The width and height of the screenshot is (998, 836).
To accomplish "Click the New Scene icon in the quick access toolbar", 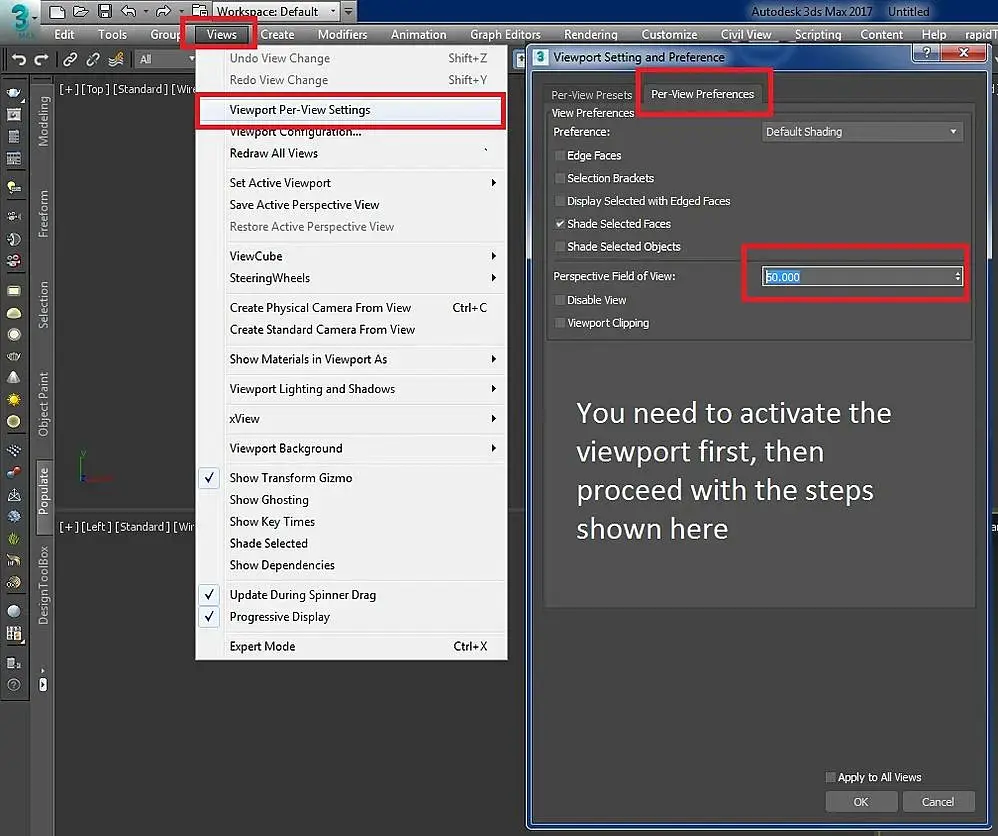I will [57, 11].
